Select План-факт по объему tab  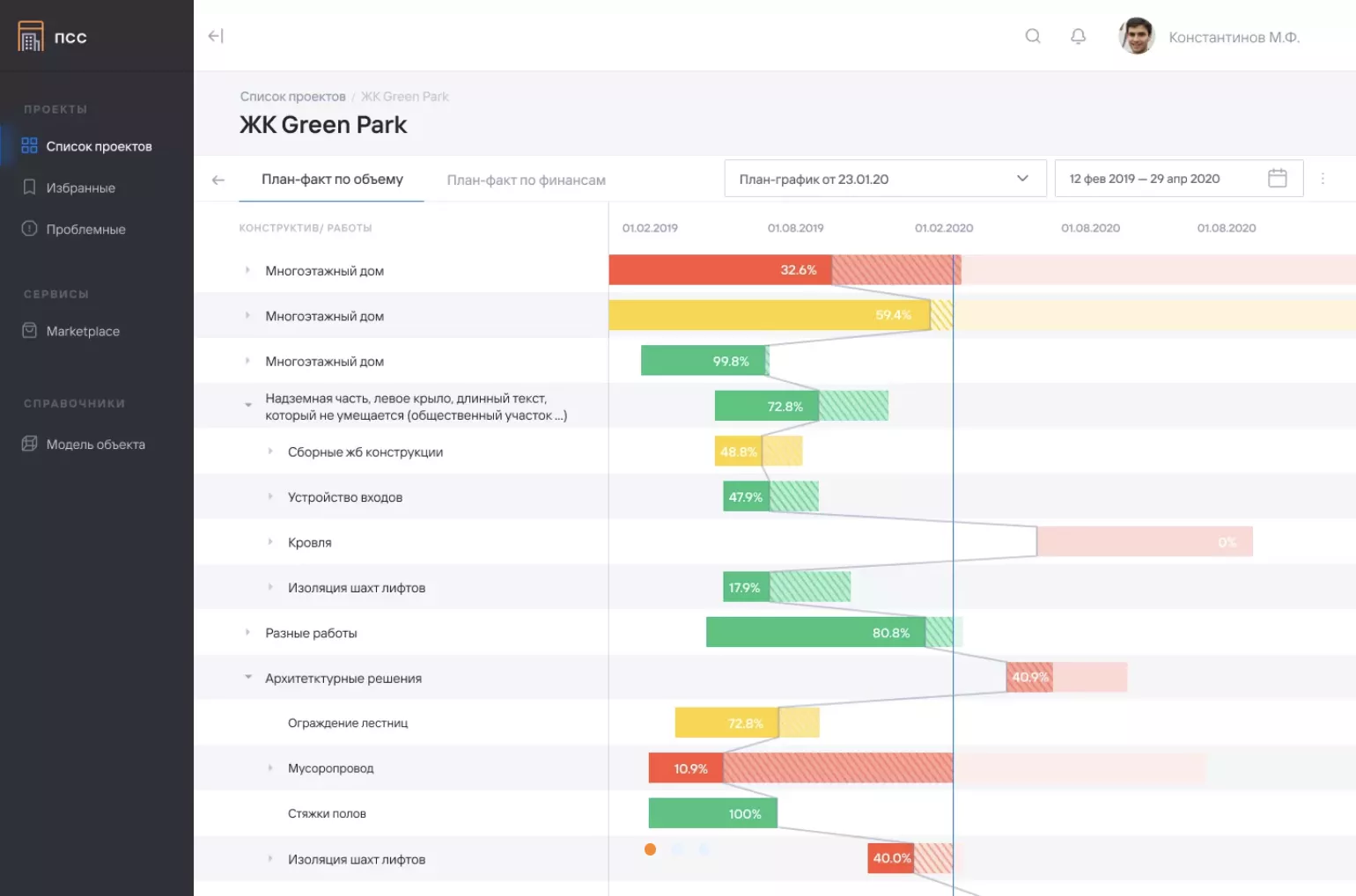click(x=332, y=180)
